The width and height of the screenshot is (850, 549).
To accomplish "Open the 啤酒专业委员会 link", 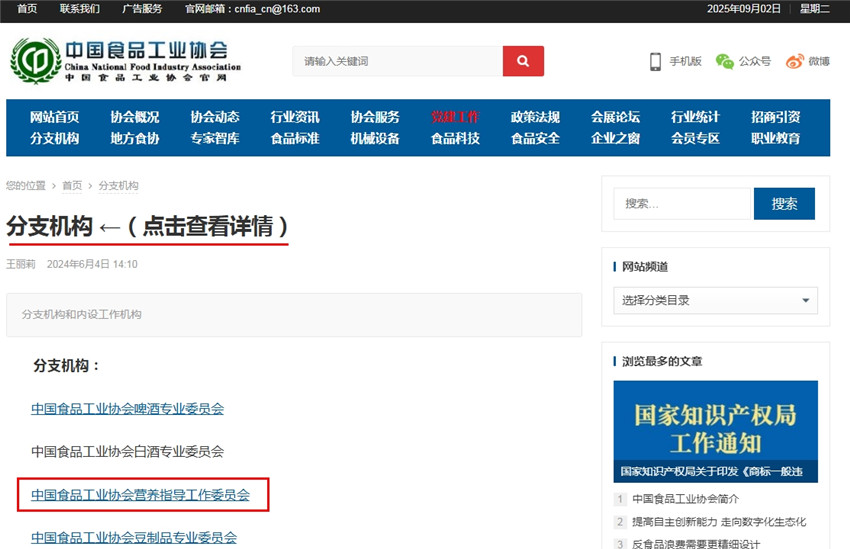I will pos(127,409).
